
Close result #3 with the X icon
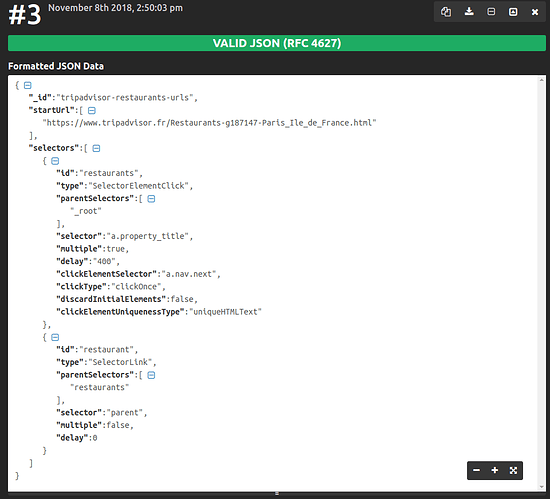(x=535, y=12)
